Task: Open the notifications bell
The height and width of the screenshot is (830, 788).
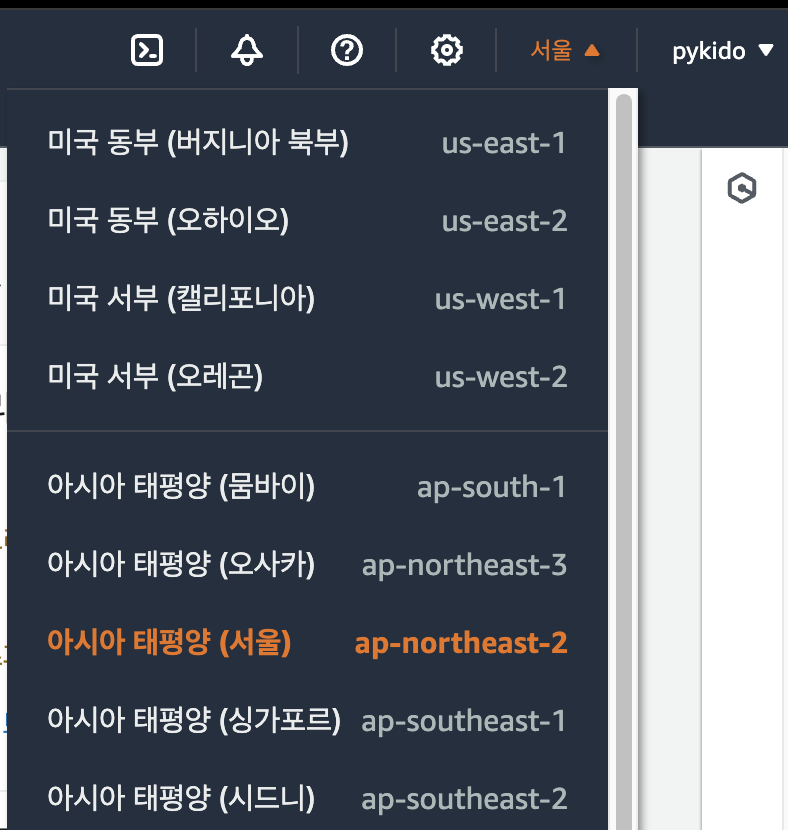Action: (x=247, y=50)
